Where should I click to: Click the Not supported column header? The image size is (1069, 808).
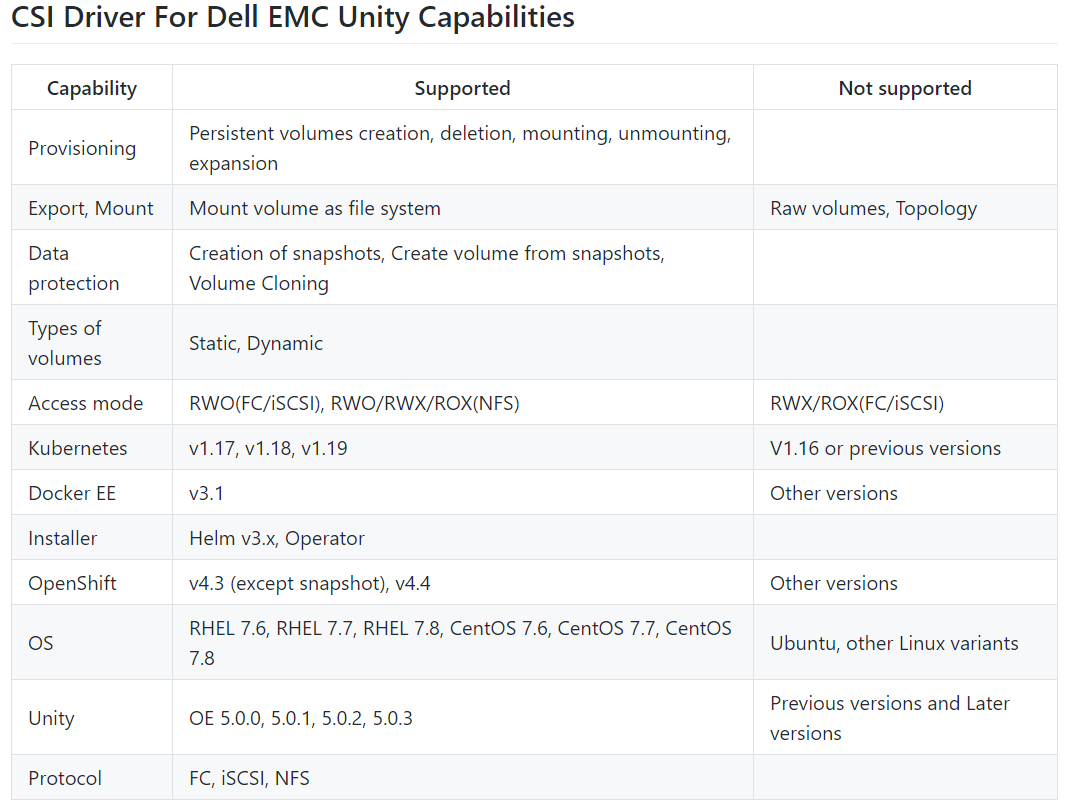tap(905, 88)
